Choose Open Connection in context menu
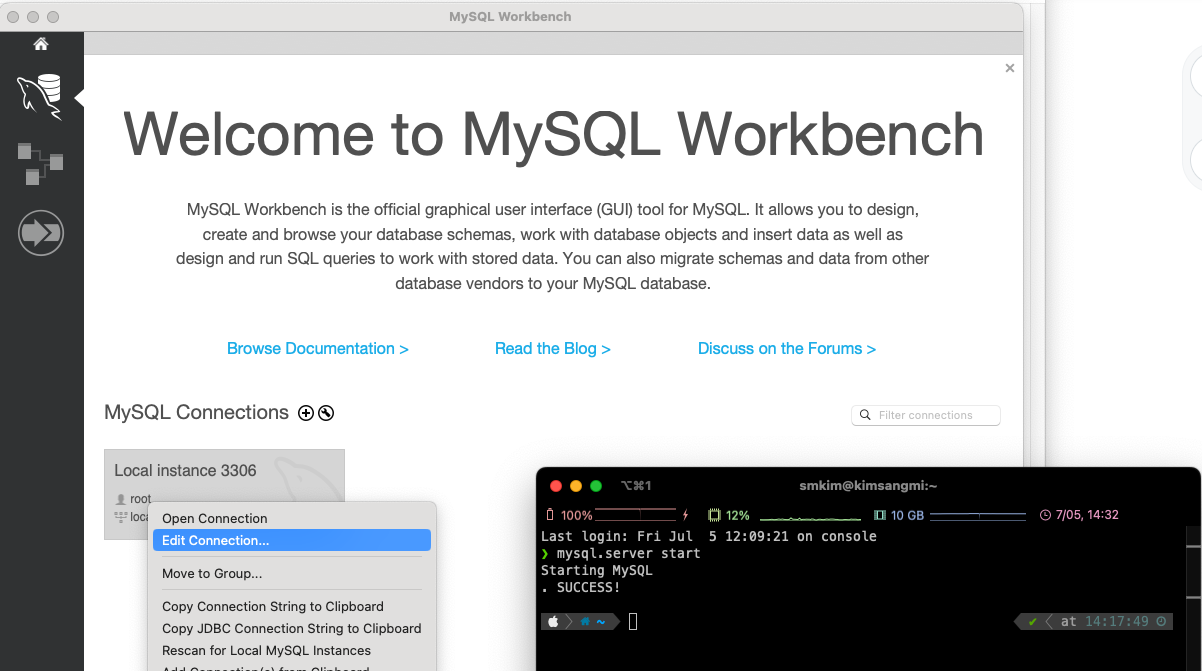Screen dimensions: 1202x671 pos(292,518)
